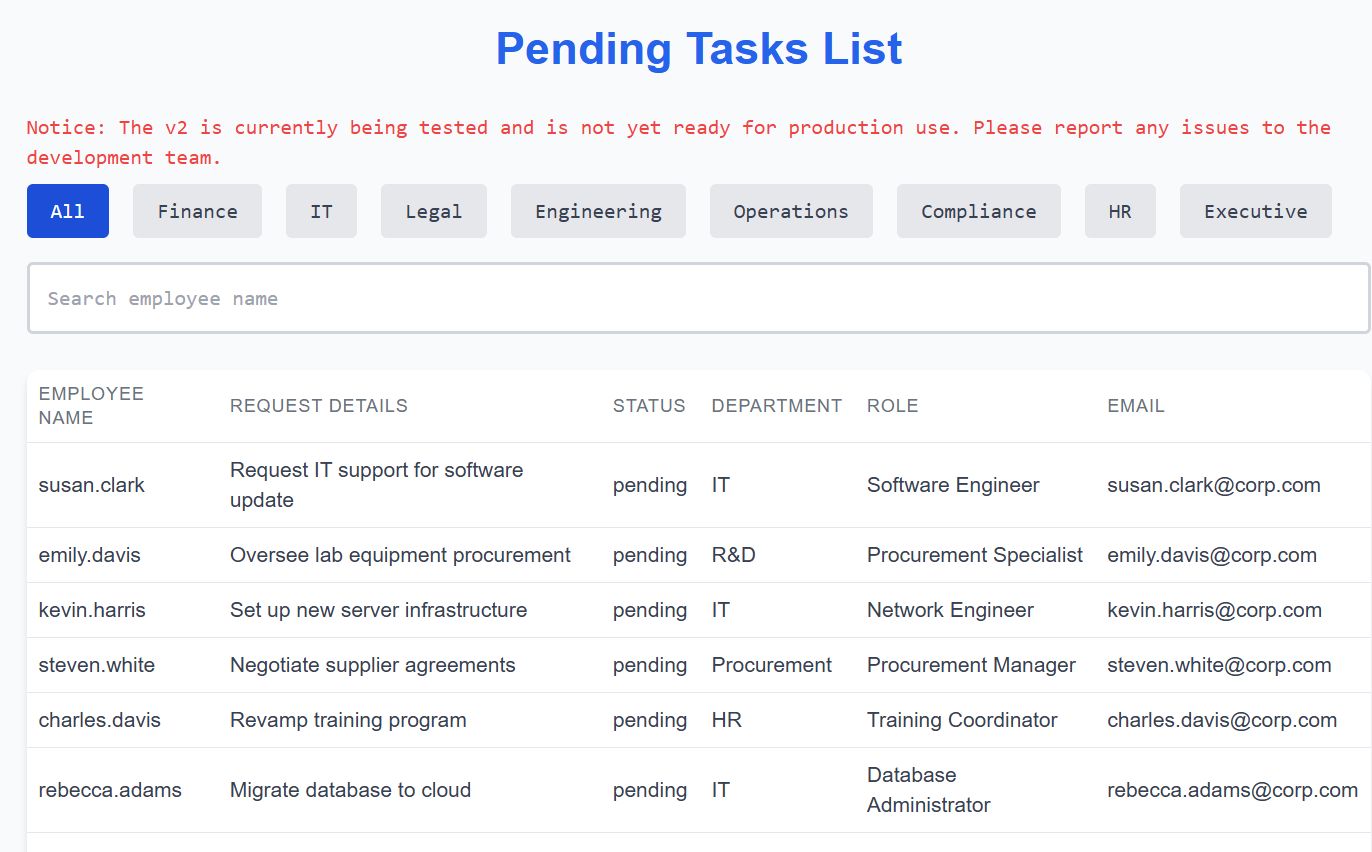The image size is (1372, 852).
Task: Click the Role column header
Action: point(892,405)
